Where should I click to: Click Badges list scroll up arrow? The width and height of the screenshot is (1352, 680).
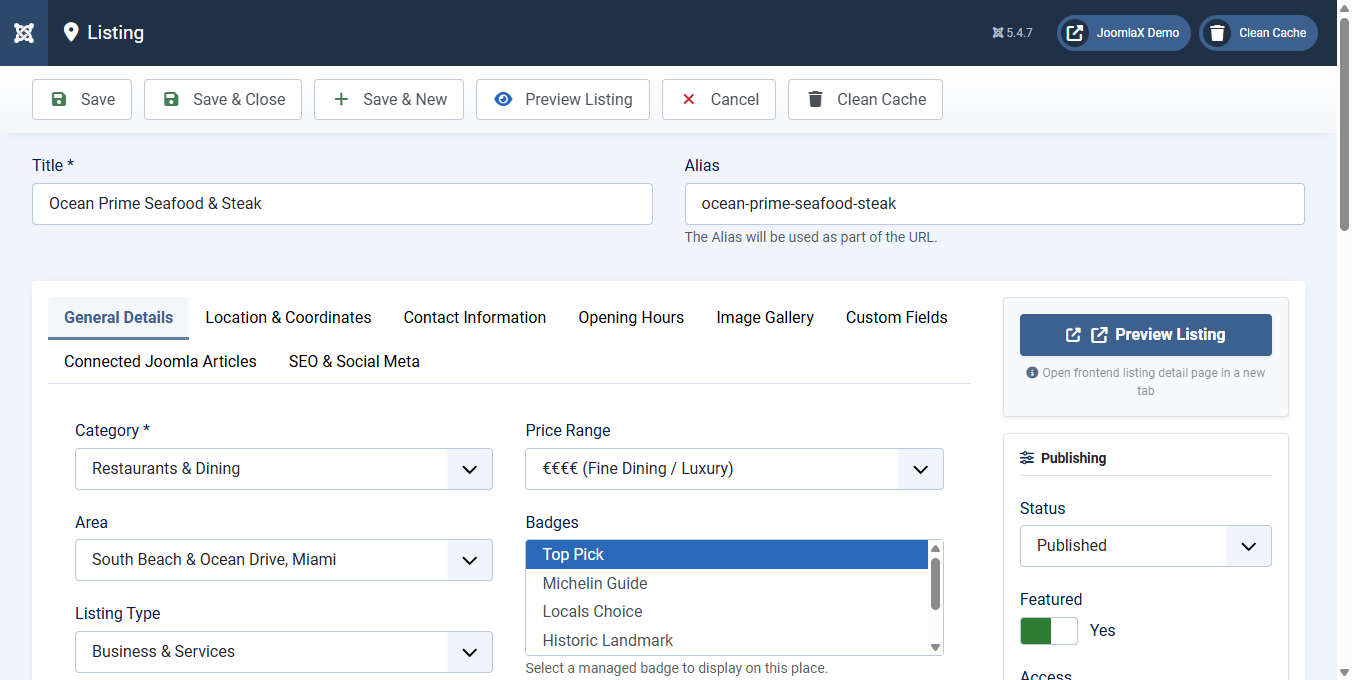tap(936, 548)
